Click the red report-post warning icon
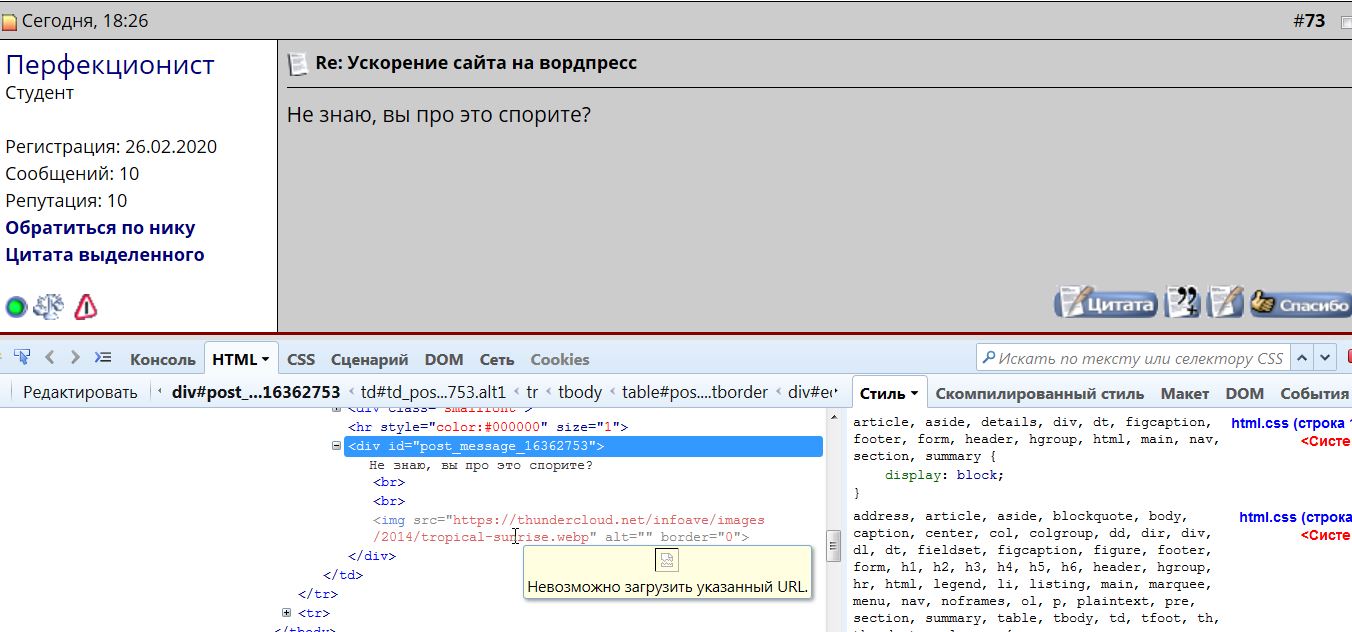This screenshot has height=632, width=1352. click(x=86, y=306)
